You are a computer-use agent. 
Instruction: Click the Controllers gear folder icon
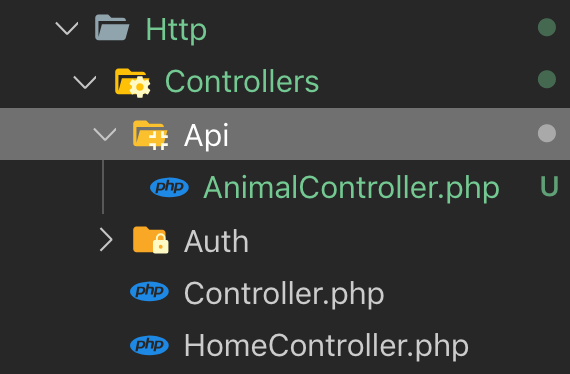pyautogui.click(x=132, y=83)
